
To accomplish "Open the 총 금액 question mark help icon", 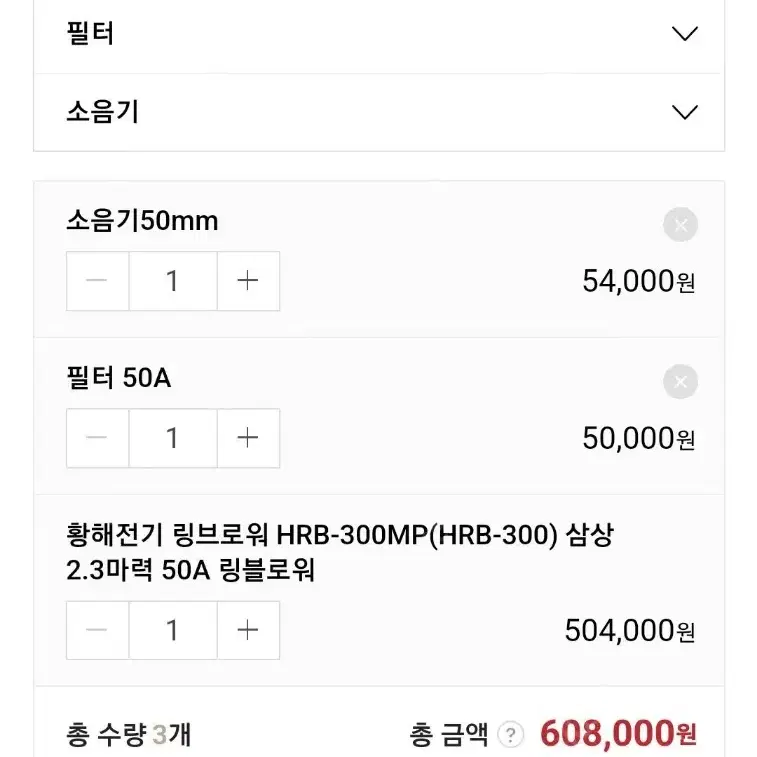I will pyautogui.click(x=510, y=735).
